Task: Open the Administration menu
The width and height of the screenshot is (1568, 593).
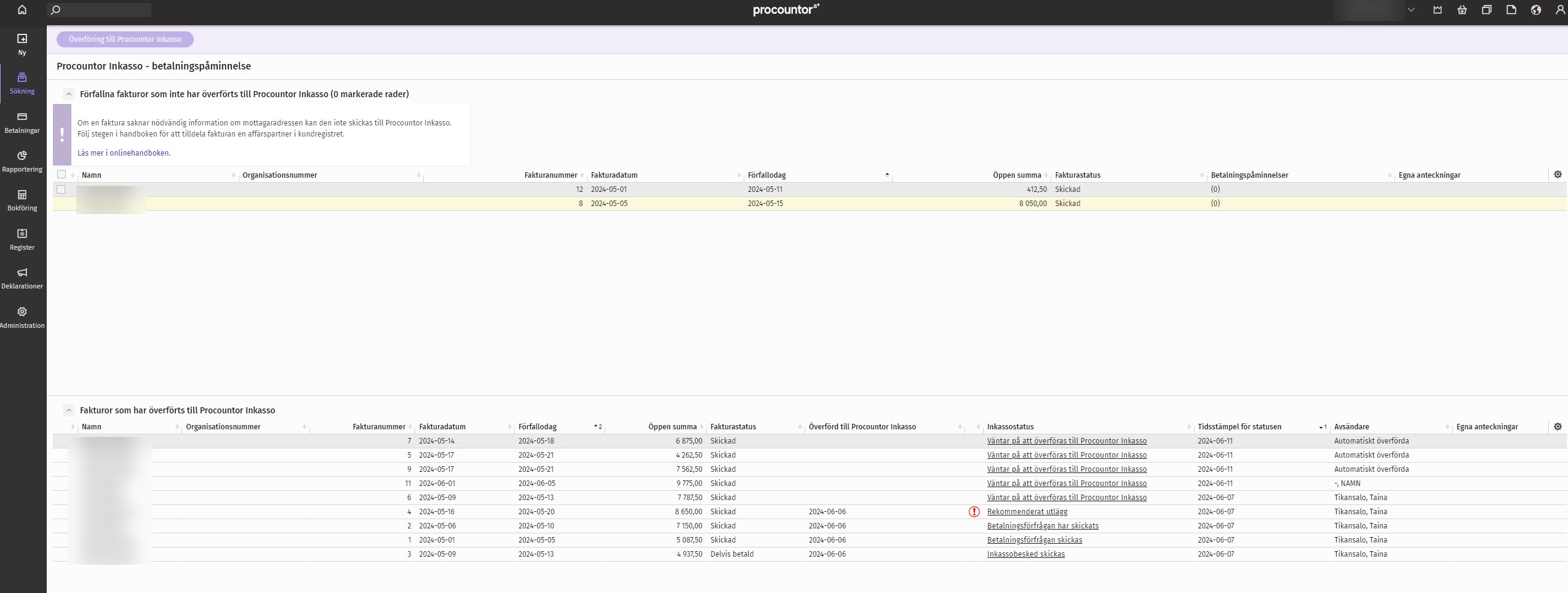Action: [22, 317]
